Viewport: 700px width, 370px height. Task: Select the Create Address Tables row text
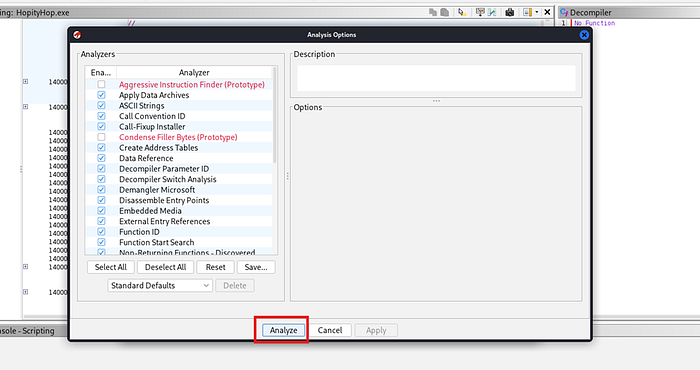(158, 148)
